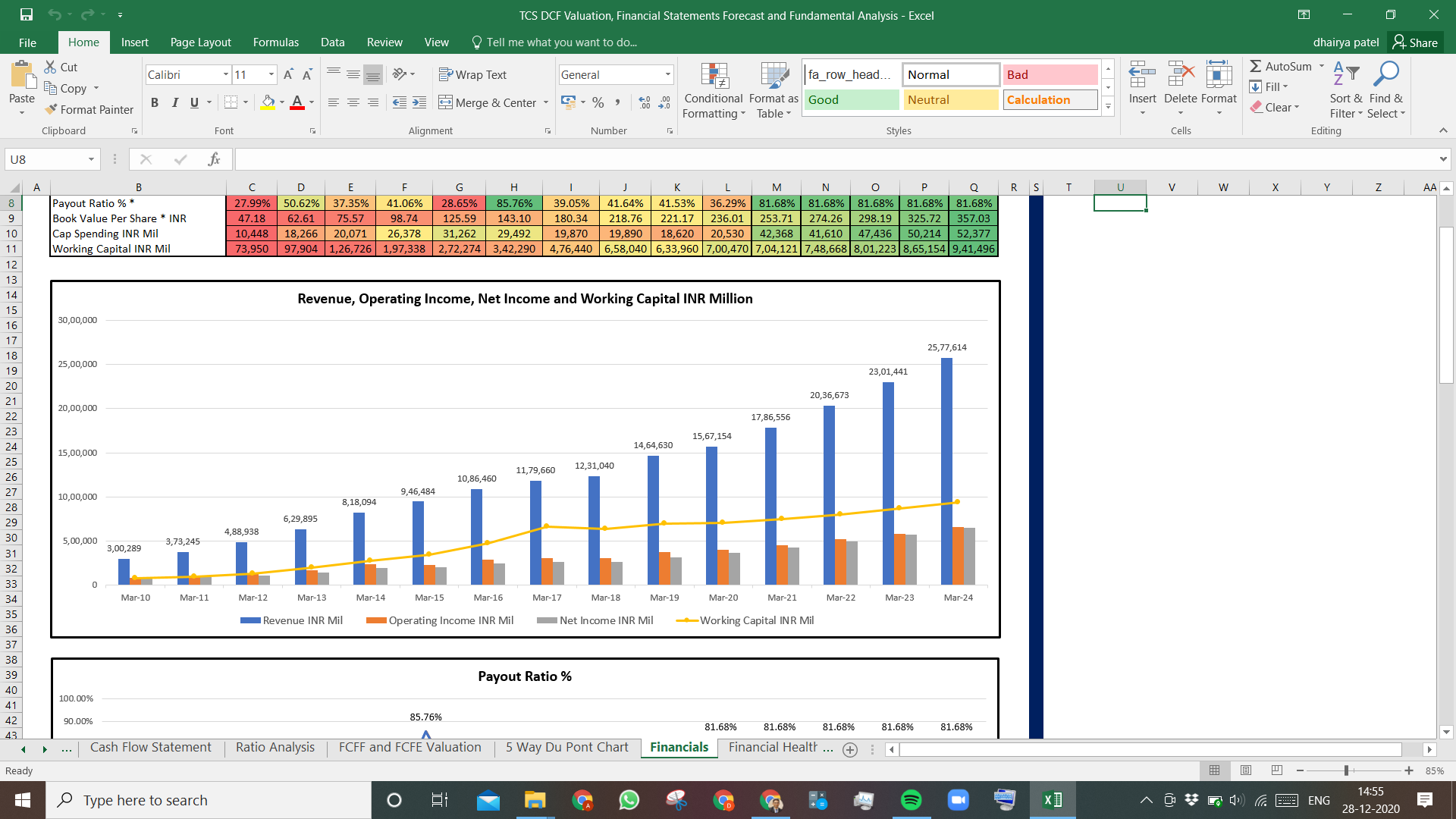Viewport: 1456px width, 819px height.
Task: Click Decrease Decimal icon
Action: coord(664,102)
